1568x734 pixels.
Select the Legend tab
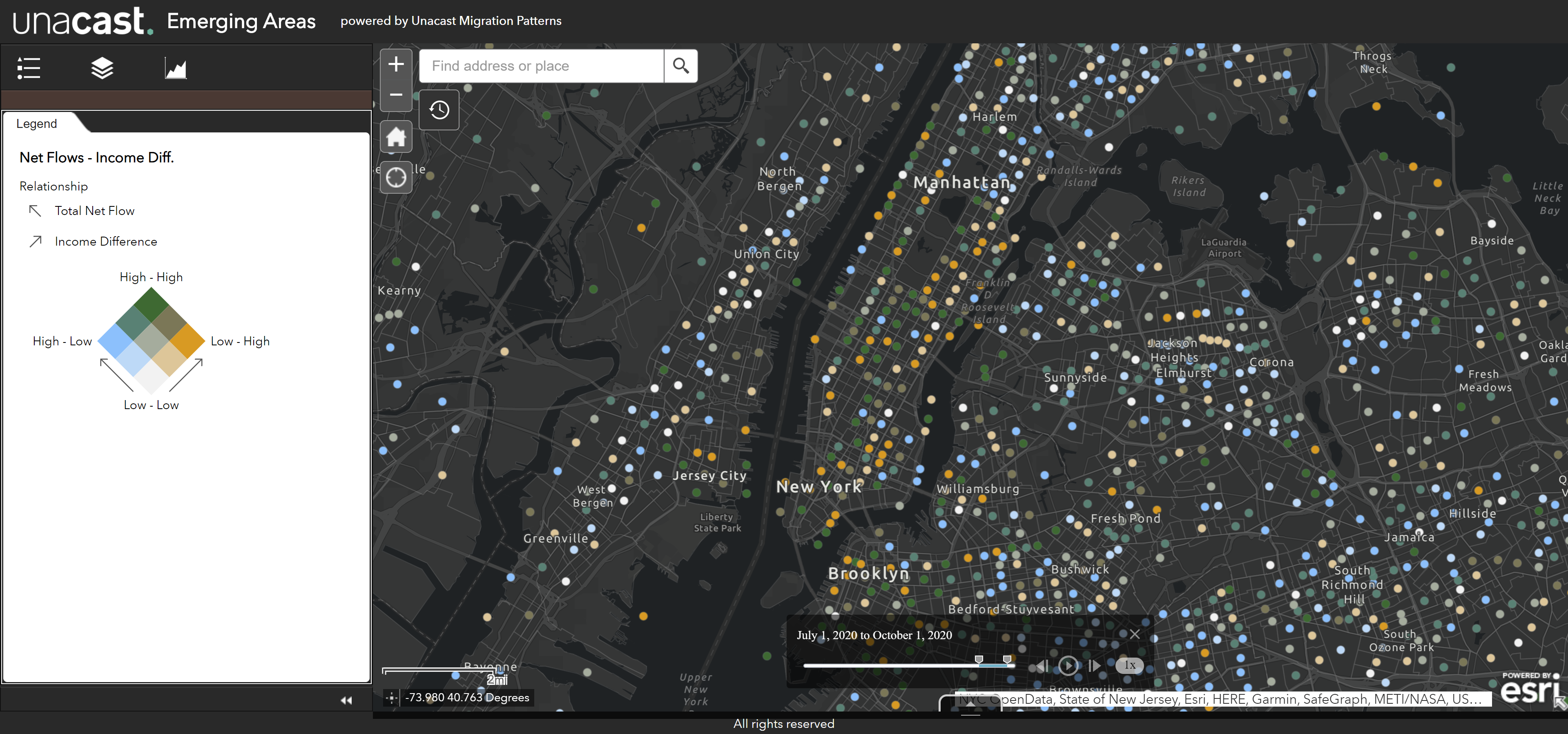[37, 124]
